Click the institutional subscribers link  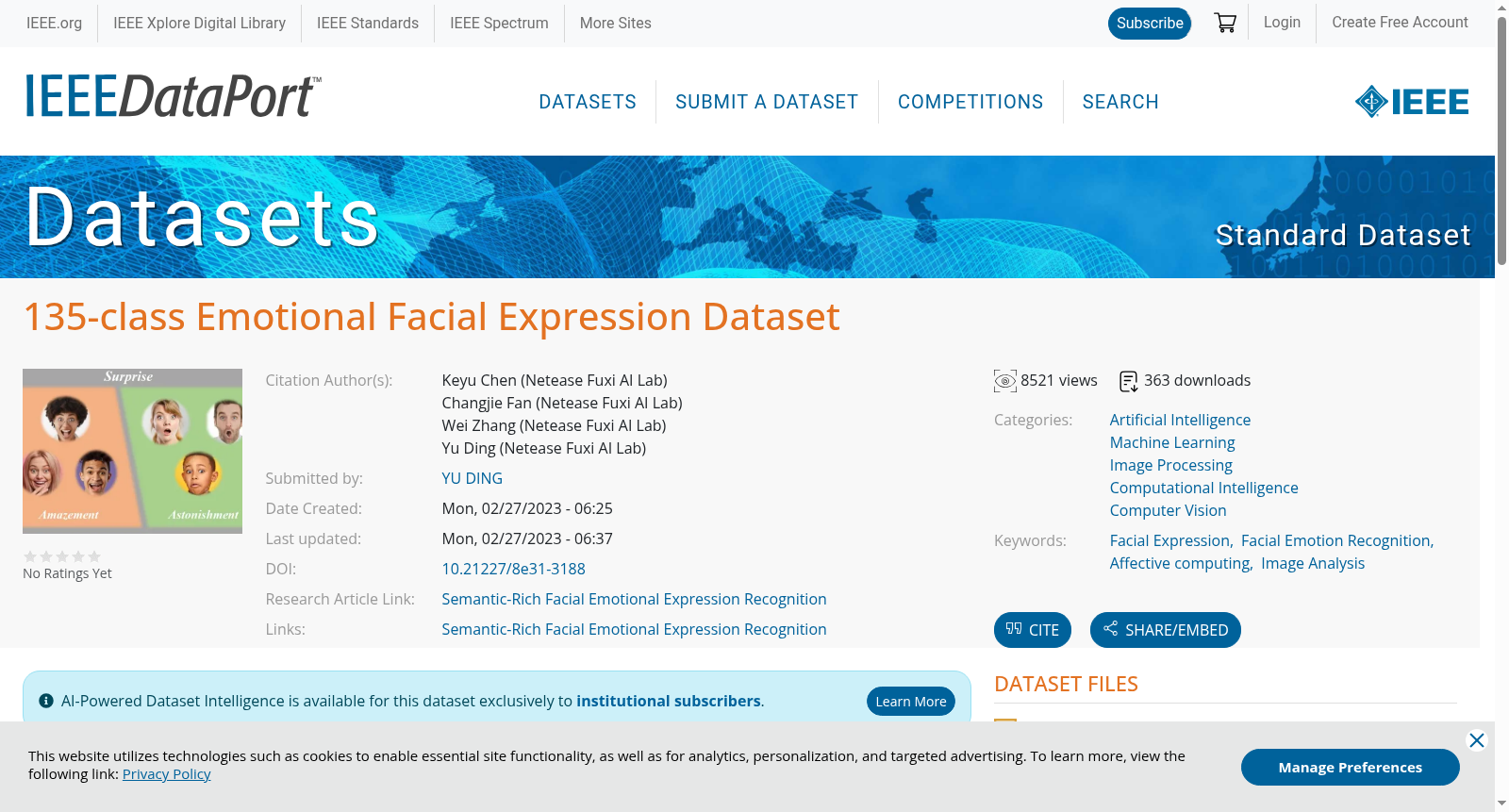[x=669, y=701]
